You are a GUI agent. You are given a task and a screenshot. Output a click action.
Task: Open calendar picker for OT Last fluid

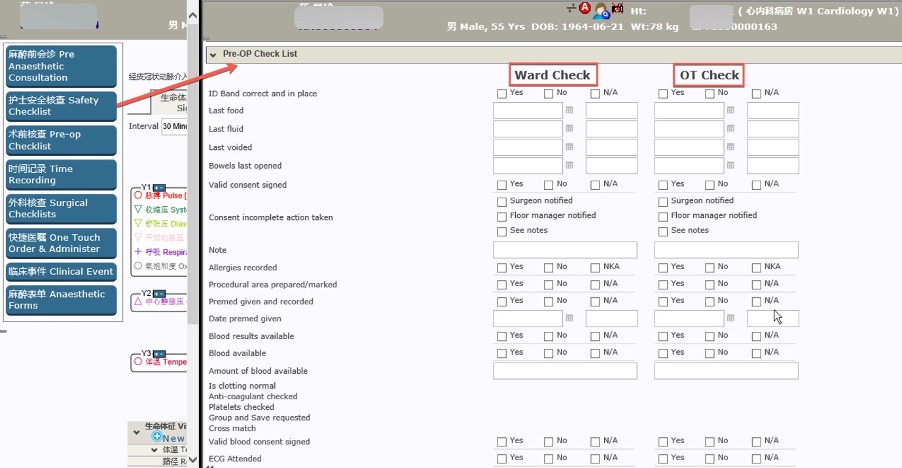pyautogui.click(x=730, y=129)
